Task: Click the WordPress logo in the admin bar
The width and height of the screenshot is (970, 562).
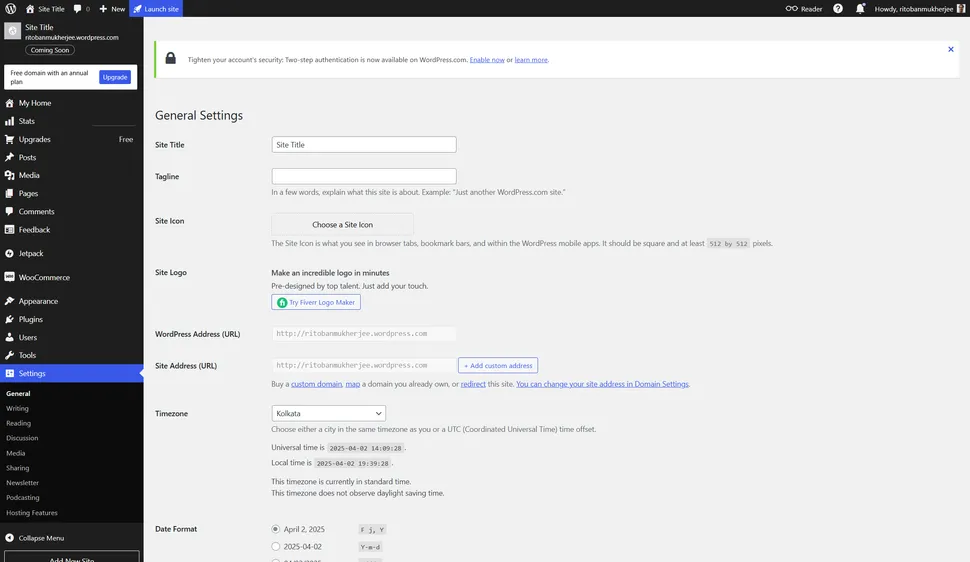Action: [x=10, y=8]
